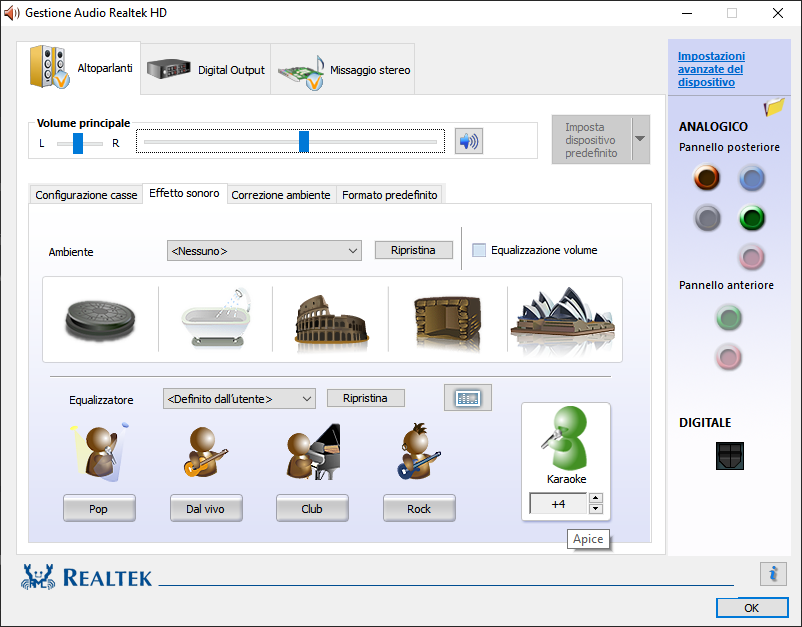Click the pink rear panel jack
Viewport: 802px width, 627px height.
pyautogui.click(x=751, y=257)
